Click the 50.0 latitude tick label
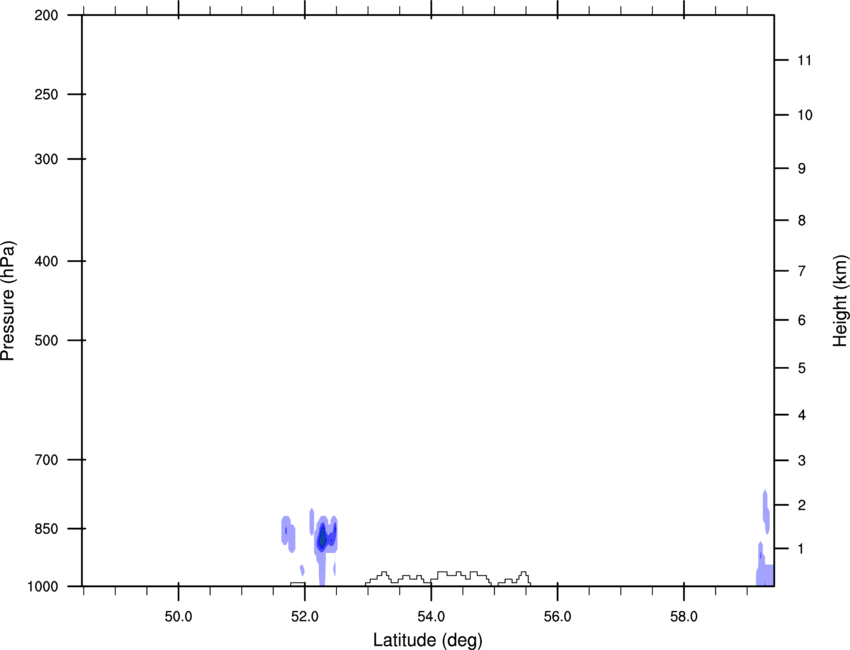Image resolution: width=850 pixels, height=650 pixels. [x=178, y=617]
